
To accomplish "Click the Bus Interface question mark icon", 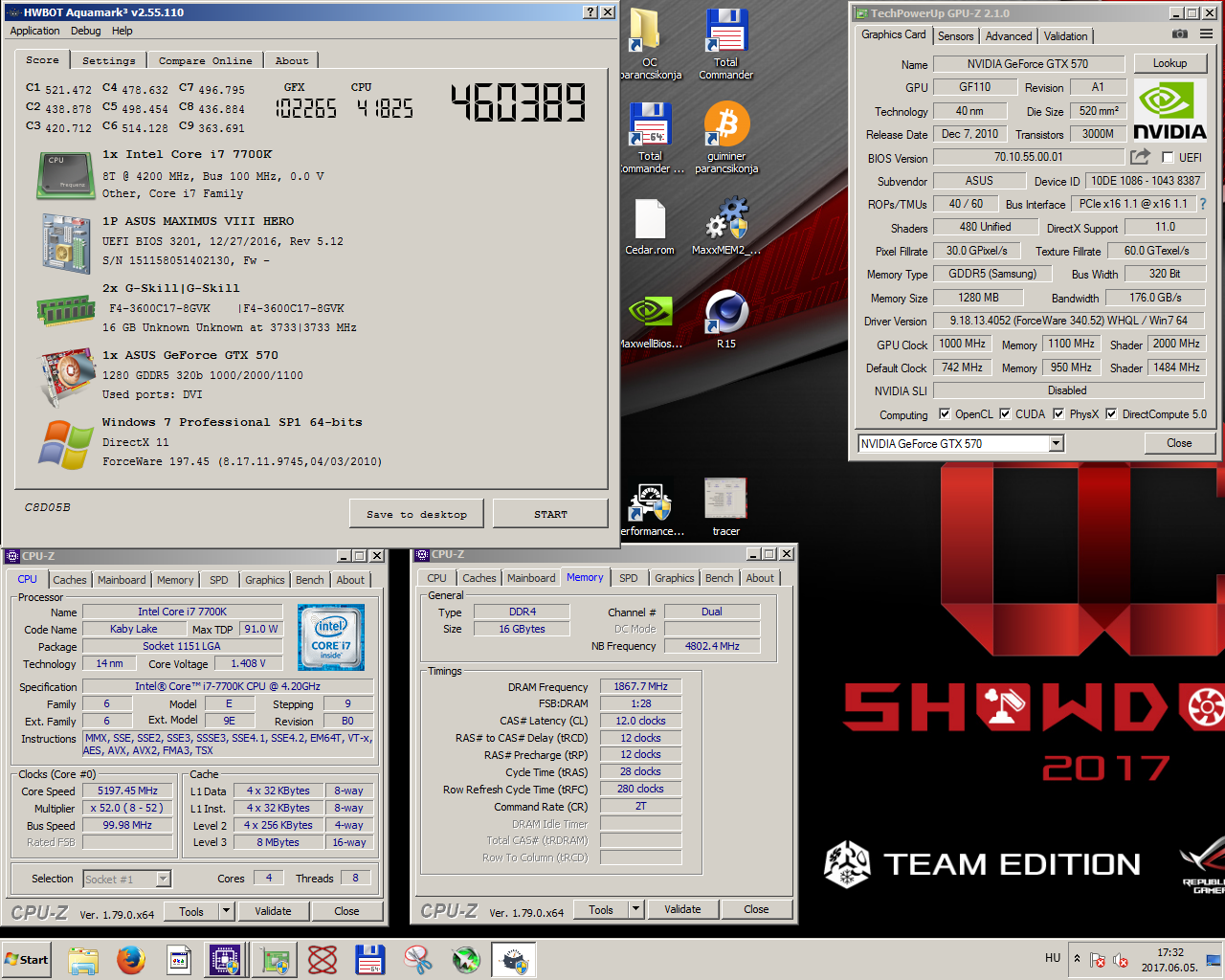I will click(1202, 204).
